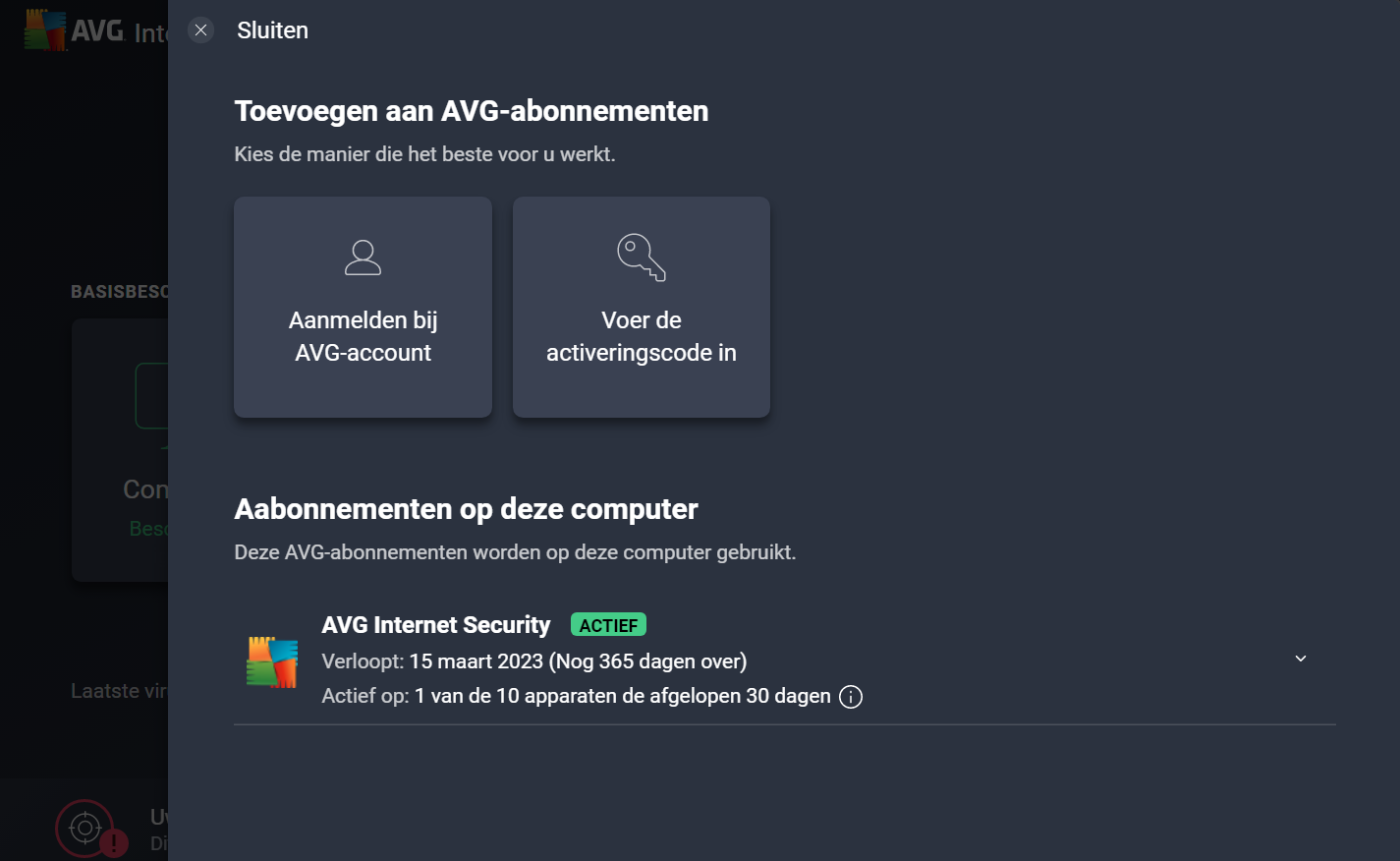Click the key icon for activation code

tap(641, 258)
